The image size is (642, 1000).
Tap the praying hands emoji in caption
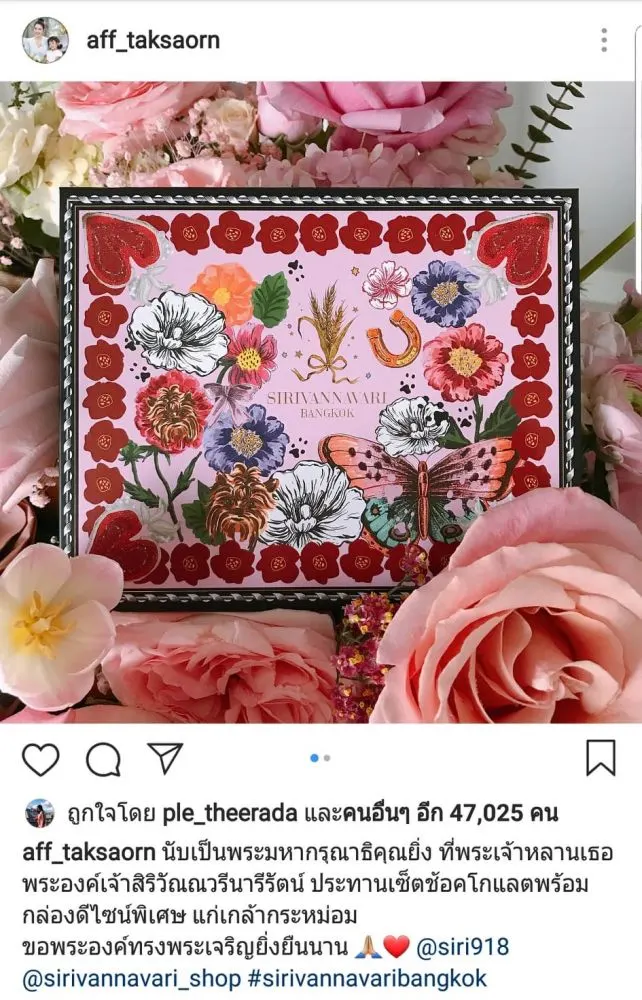pos(368,947)
